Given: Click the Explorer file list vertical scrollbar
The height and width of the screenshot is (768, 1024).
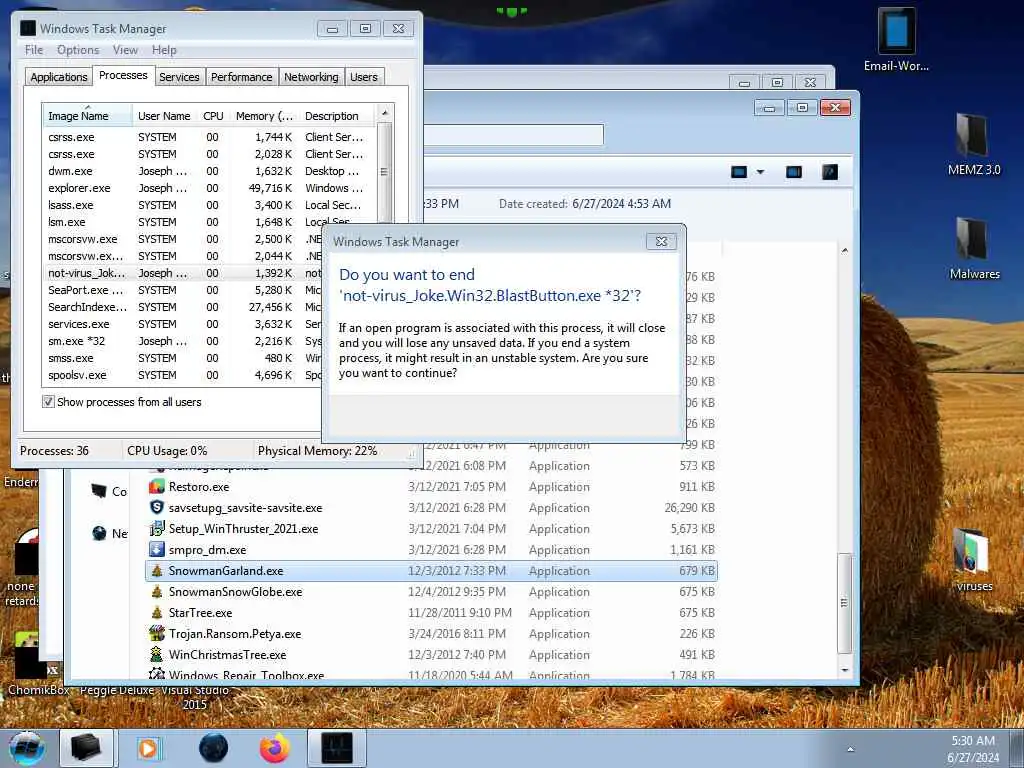Looking at the screenshot, I should pos(844,602).
